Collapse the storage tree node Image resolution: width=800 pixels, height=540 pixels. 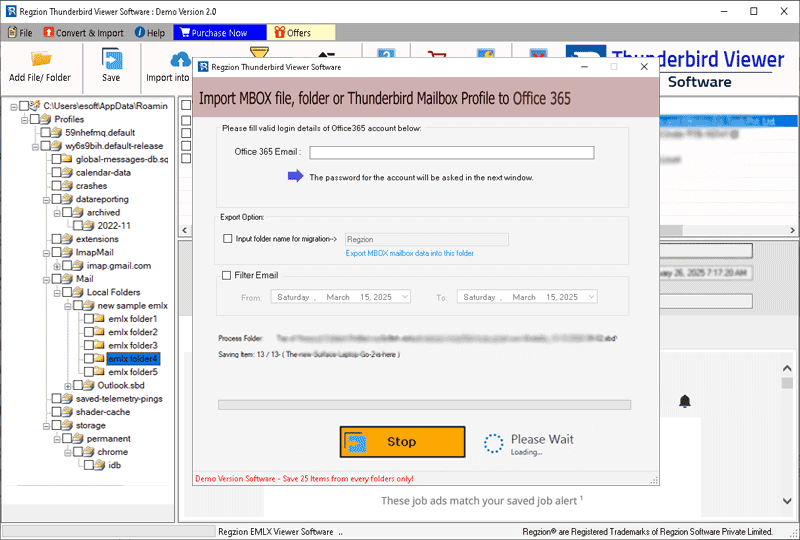tap(46, 426)
